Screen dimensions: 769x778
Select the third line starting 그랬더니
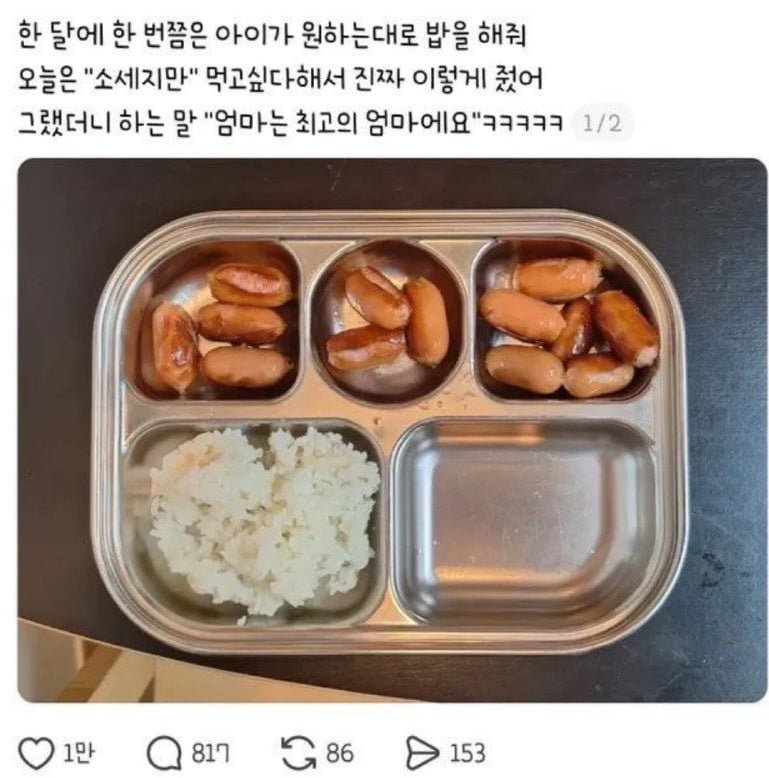tap(290, 123)
